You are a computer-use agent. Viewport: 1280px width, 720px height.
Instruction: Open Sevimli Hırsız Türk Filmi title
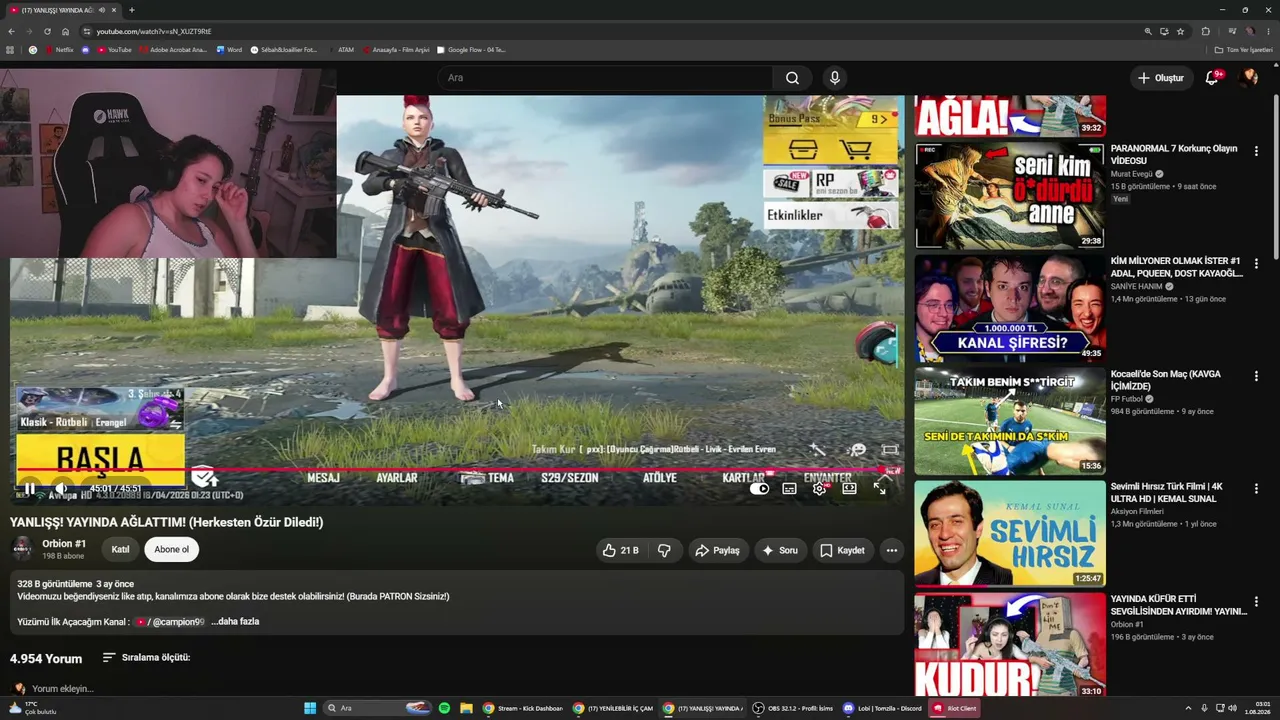pyautogui.click(x=1167, y=492)
